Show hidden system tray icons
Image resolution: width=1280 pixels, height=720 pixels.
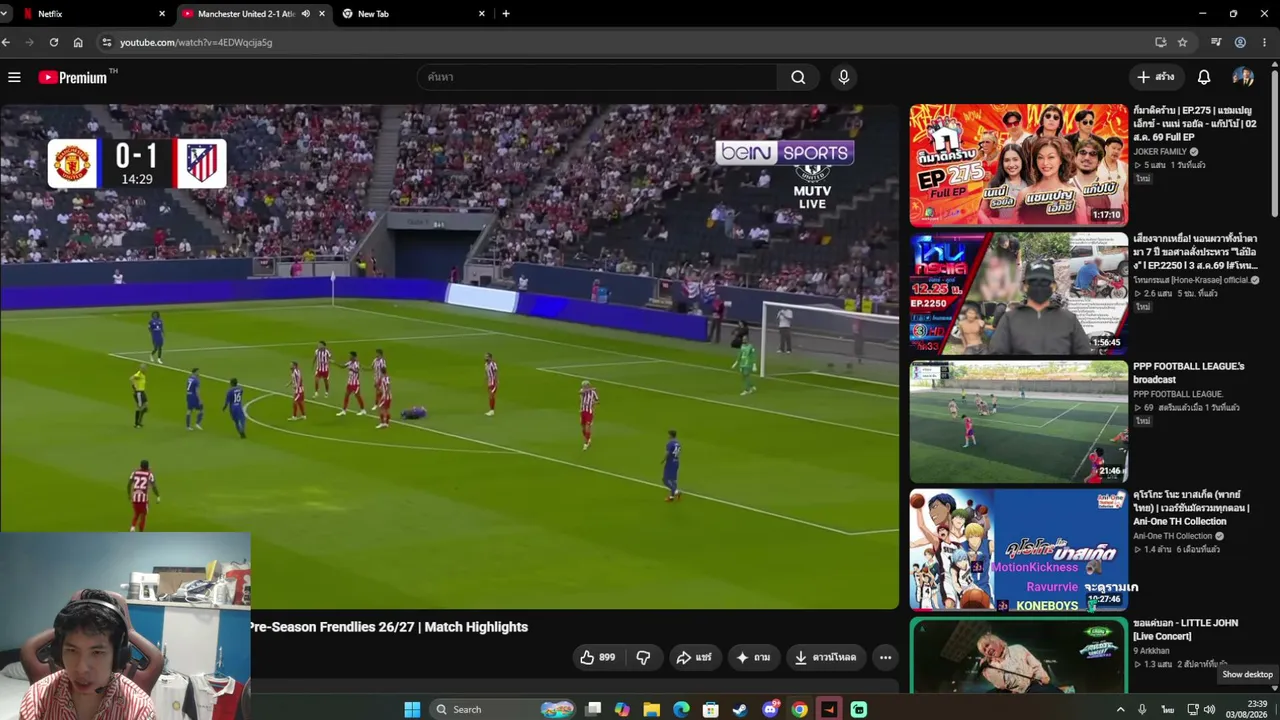pos(1120,709)
